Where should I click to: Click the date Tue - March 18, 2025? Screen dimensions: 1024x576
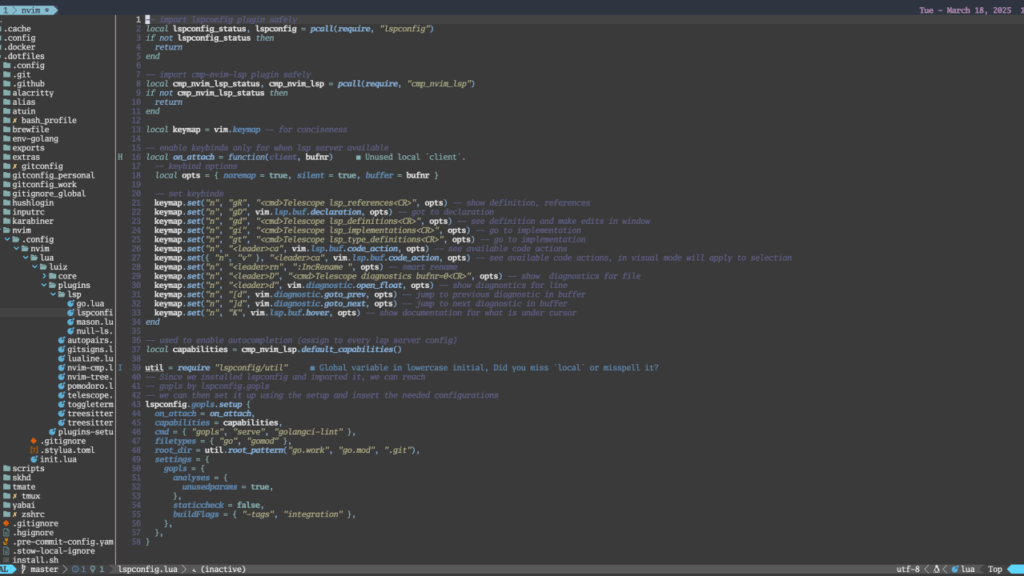coord(965,10)
